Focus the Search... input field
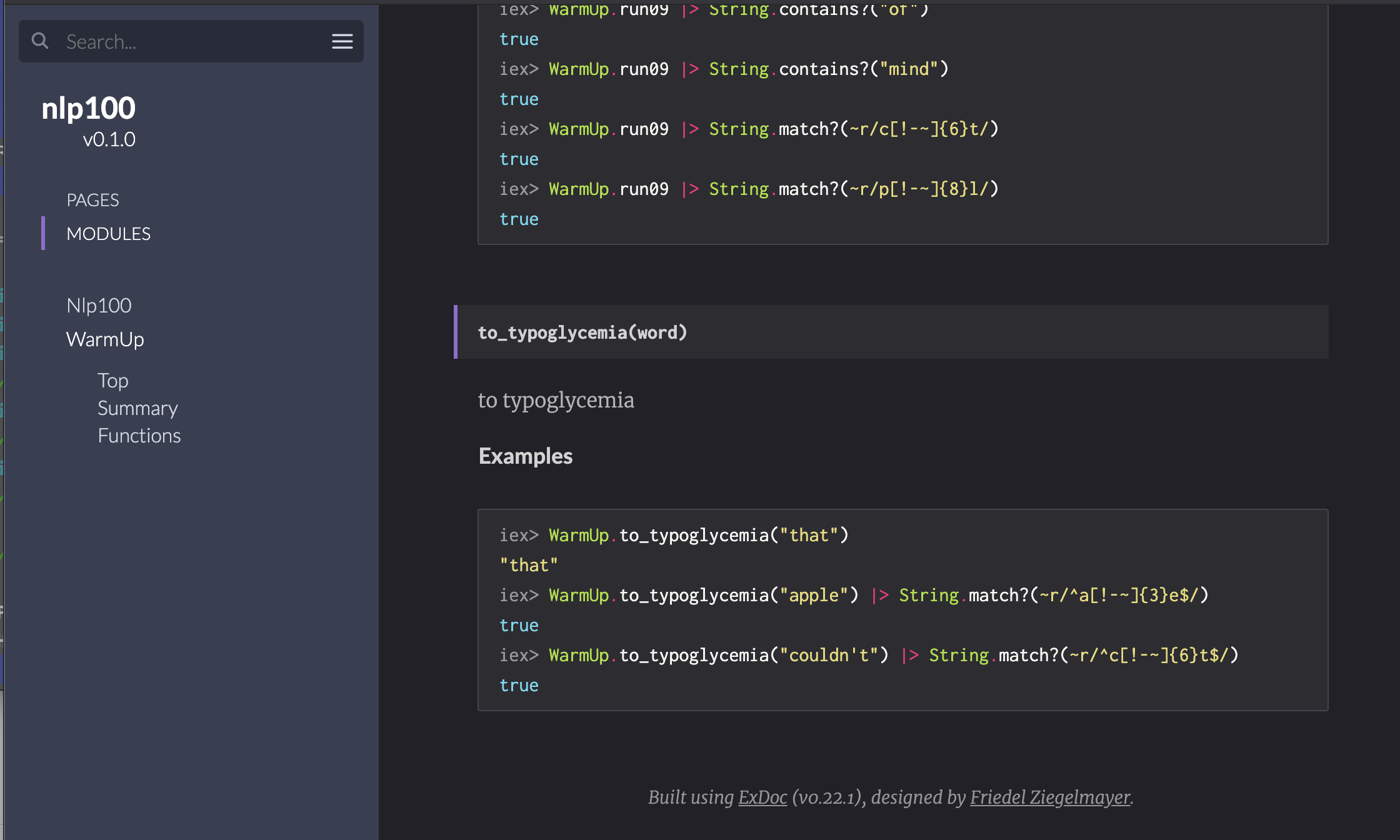 (191, 41)
